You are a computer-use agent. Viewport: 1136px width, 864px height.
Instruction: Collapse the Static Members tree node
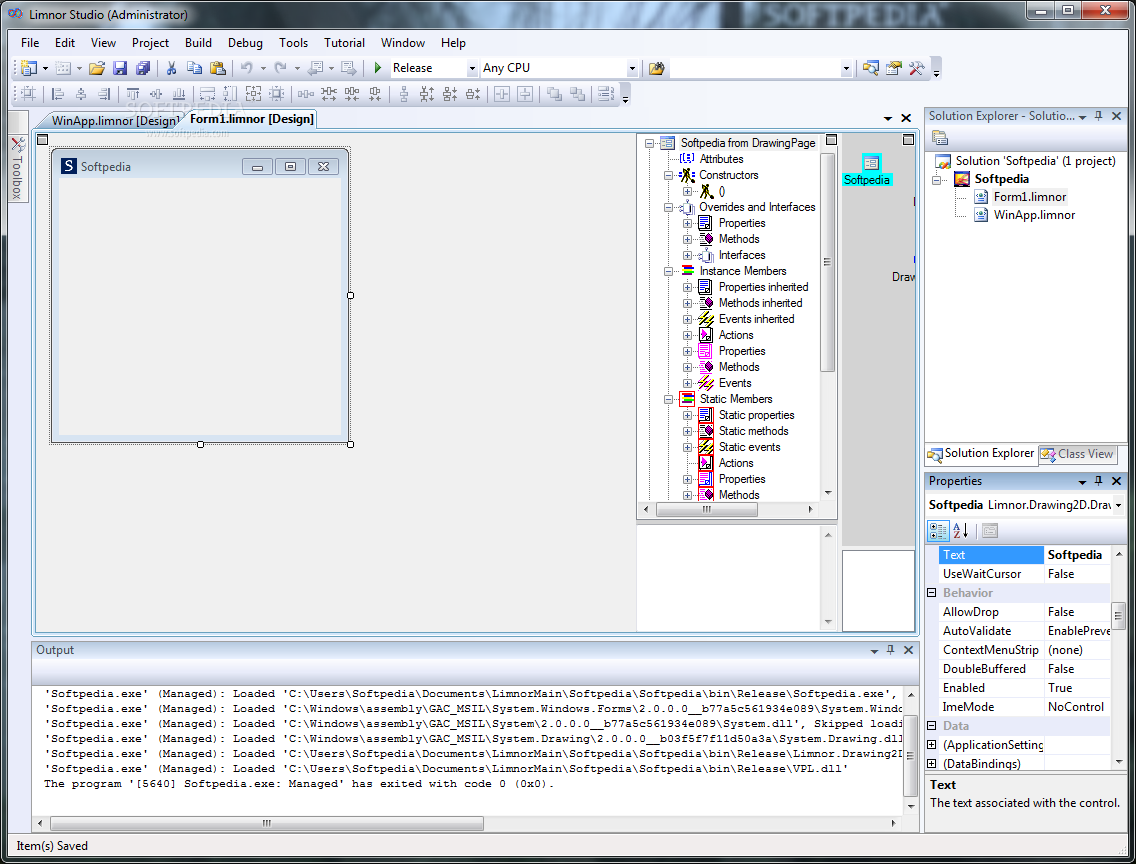[669, 400]
